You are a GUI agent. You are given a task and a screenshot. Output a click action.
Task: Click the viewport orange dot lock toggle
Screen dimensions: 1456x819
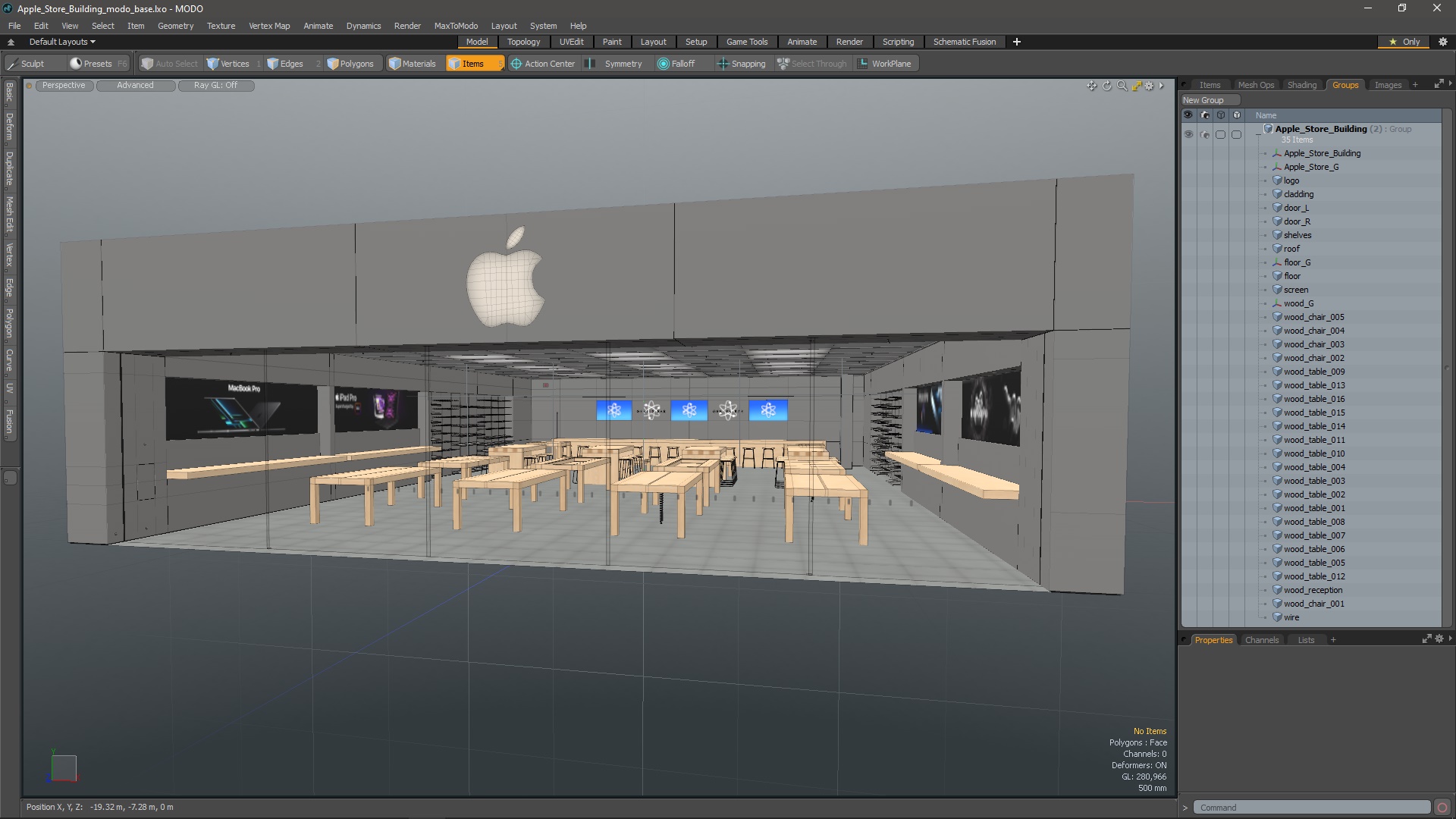tap(29, 86)
